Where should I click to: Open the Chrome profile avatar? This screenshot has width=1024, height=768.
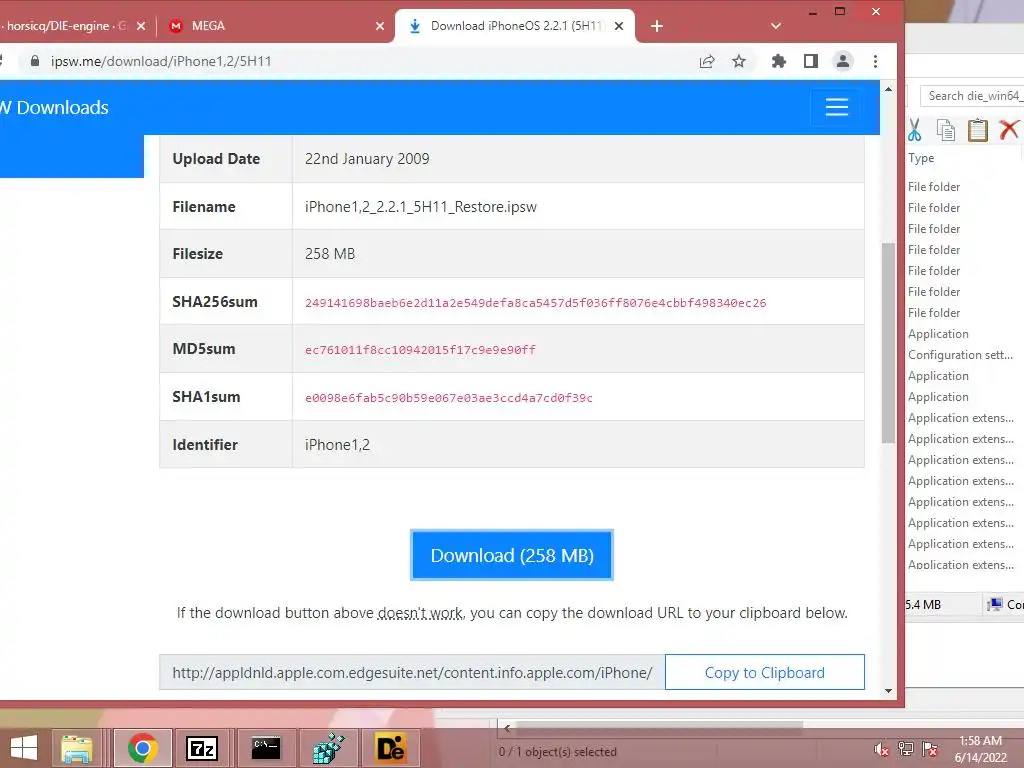coord(842,61)
